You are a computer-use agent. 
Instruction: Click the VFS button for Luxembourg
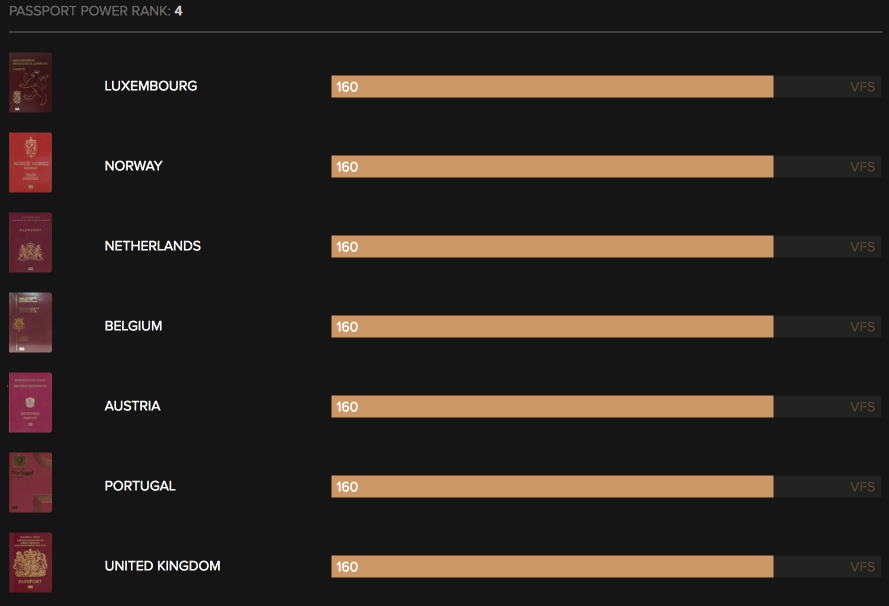click(x=862, y=87)
